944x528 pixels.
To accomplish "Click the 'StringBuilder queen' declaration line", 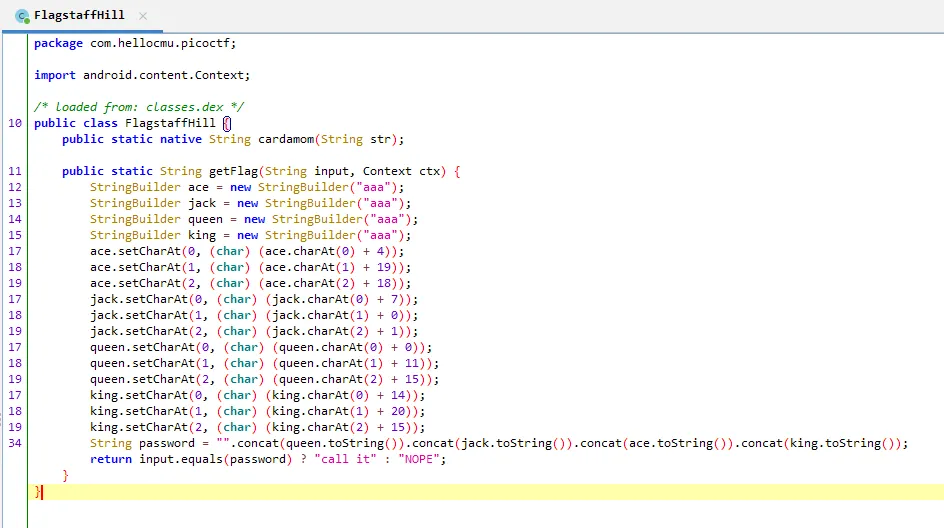I will (253, 219).
